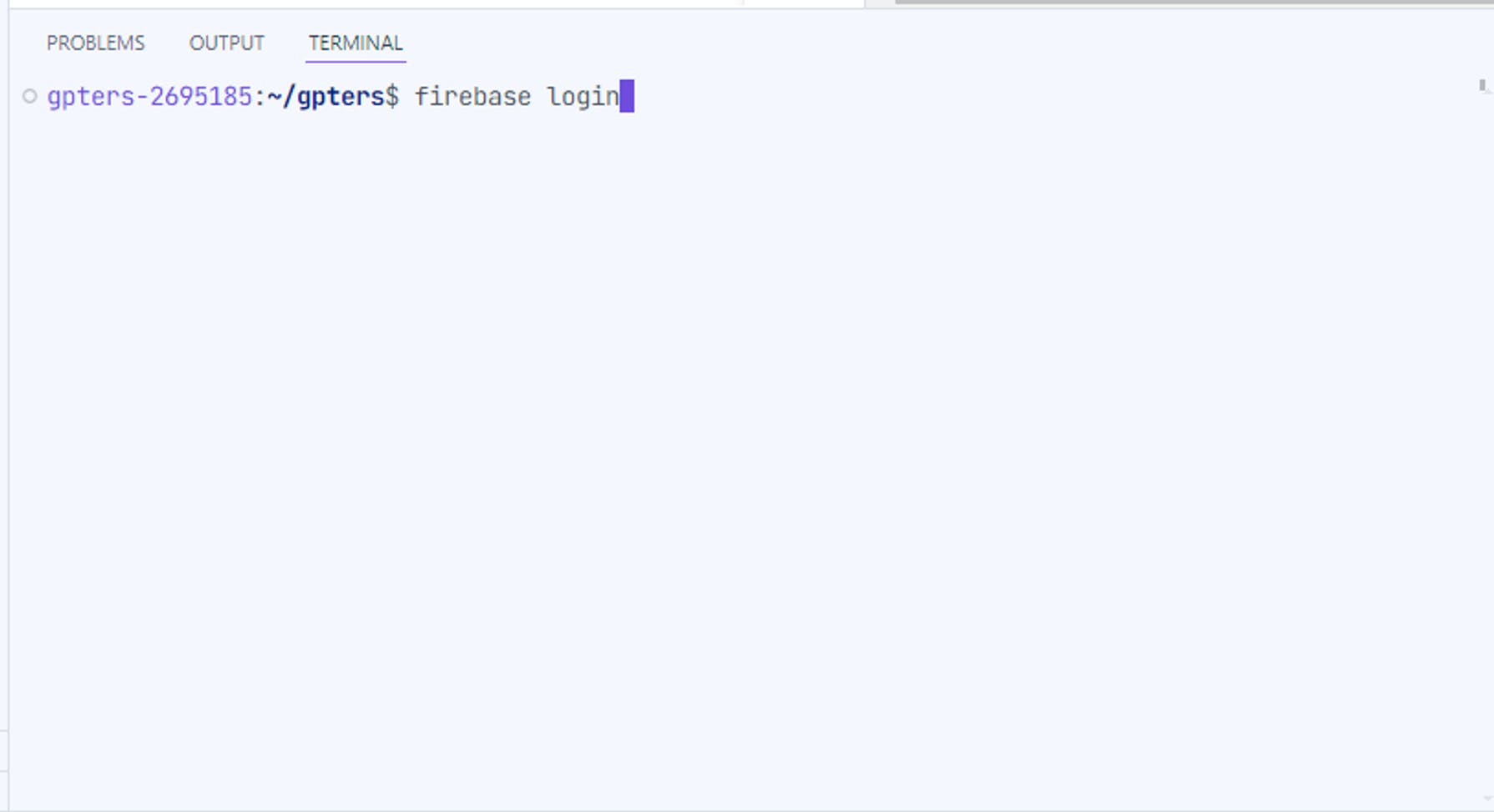Click the purple block terminal cursor
This screenshot has width=1494, height=812.
[x=627, y=96]
